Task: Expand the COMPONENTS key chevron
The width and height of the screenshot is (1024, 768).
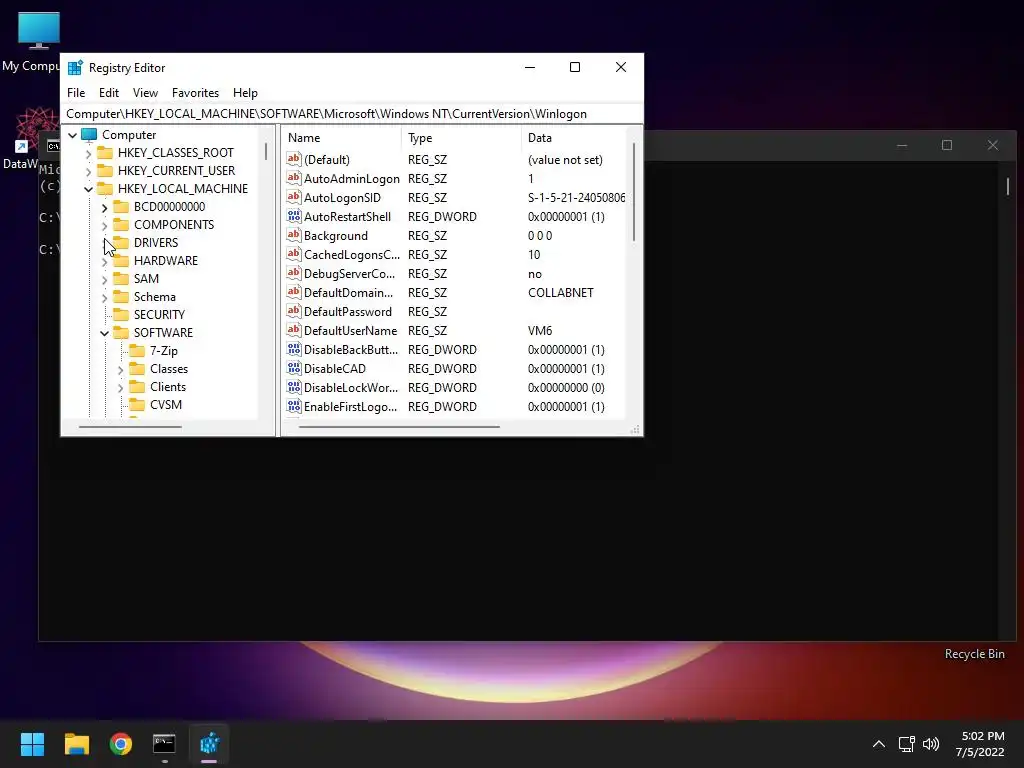Action: tap(104, 225)
